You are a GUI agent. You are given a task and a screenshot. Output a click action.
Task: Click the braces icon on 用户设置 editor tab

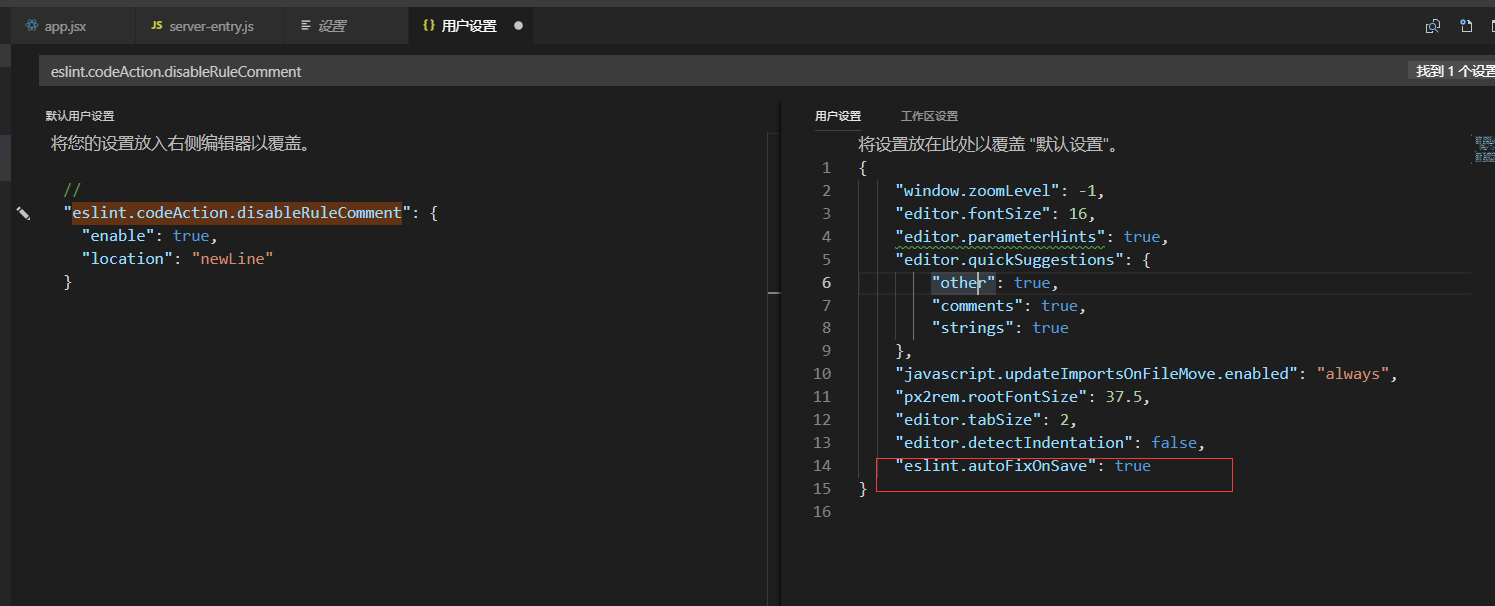(x=428, y=26)
